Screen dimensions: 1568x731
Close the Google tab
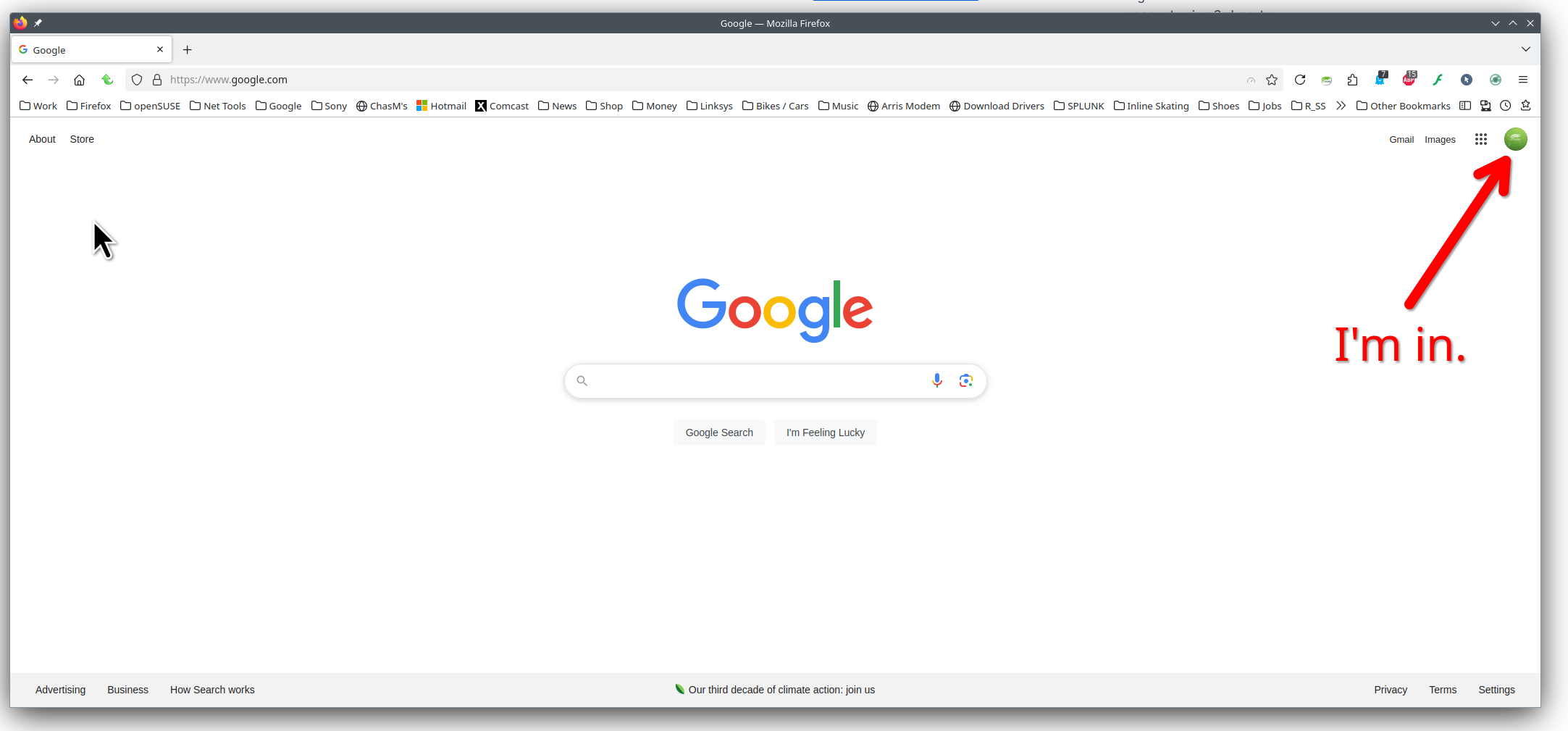[160, 49]
